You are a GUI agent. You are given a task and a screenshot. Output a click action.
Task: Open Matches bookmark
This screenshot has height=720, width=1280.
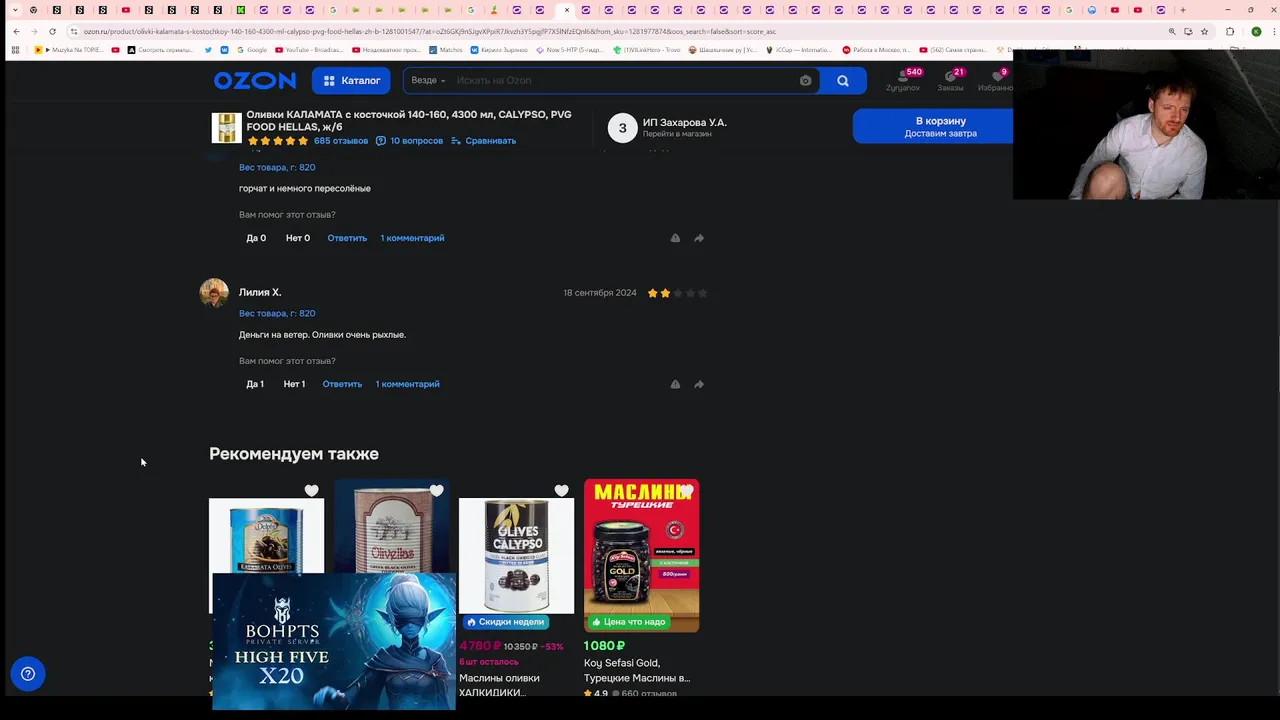pos(447,49)
